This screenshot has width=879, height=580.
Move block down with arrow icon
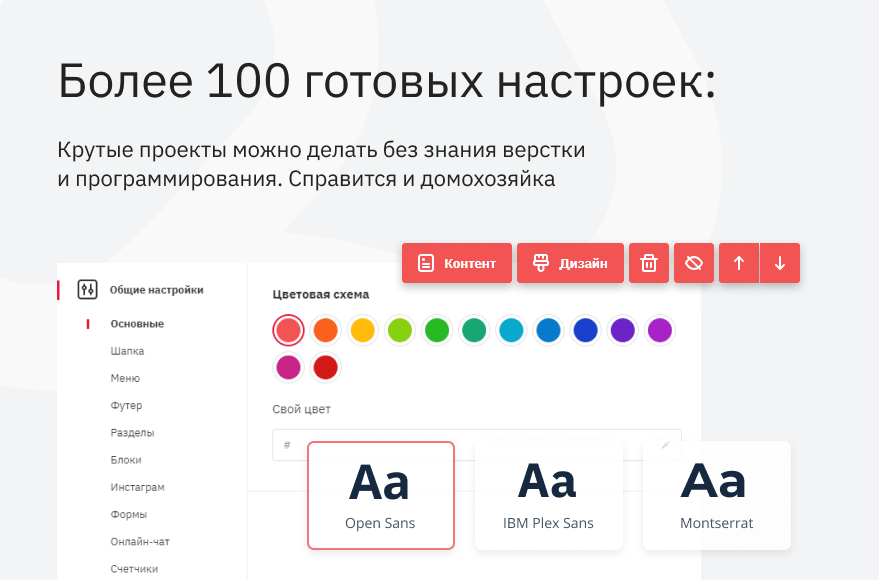[x=780, y=263]
